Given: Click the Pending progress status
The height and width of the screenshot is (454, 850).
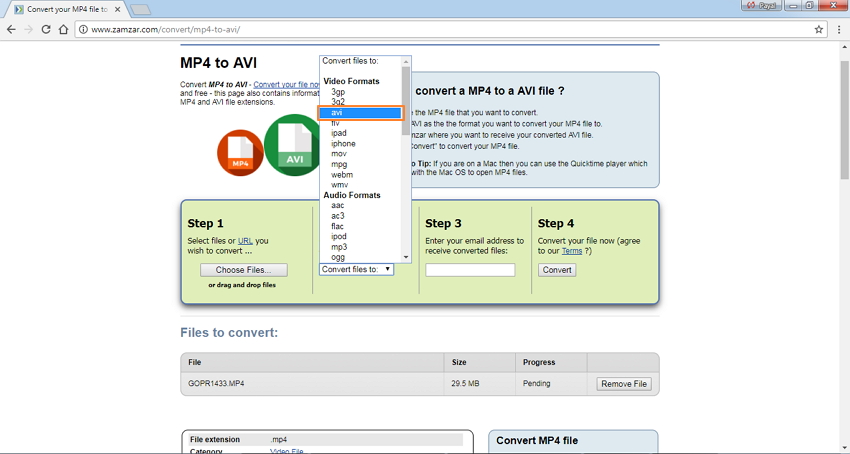Looking at the screenshot, I should click(x=537, y=383).
